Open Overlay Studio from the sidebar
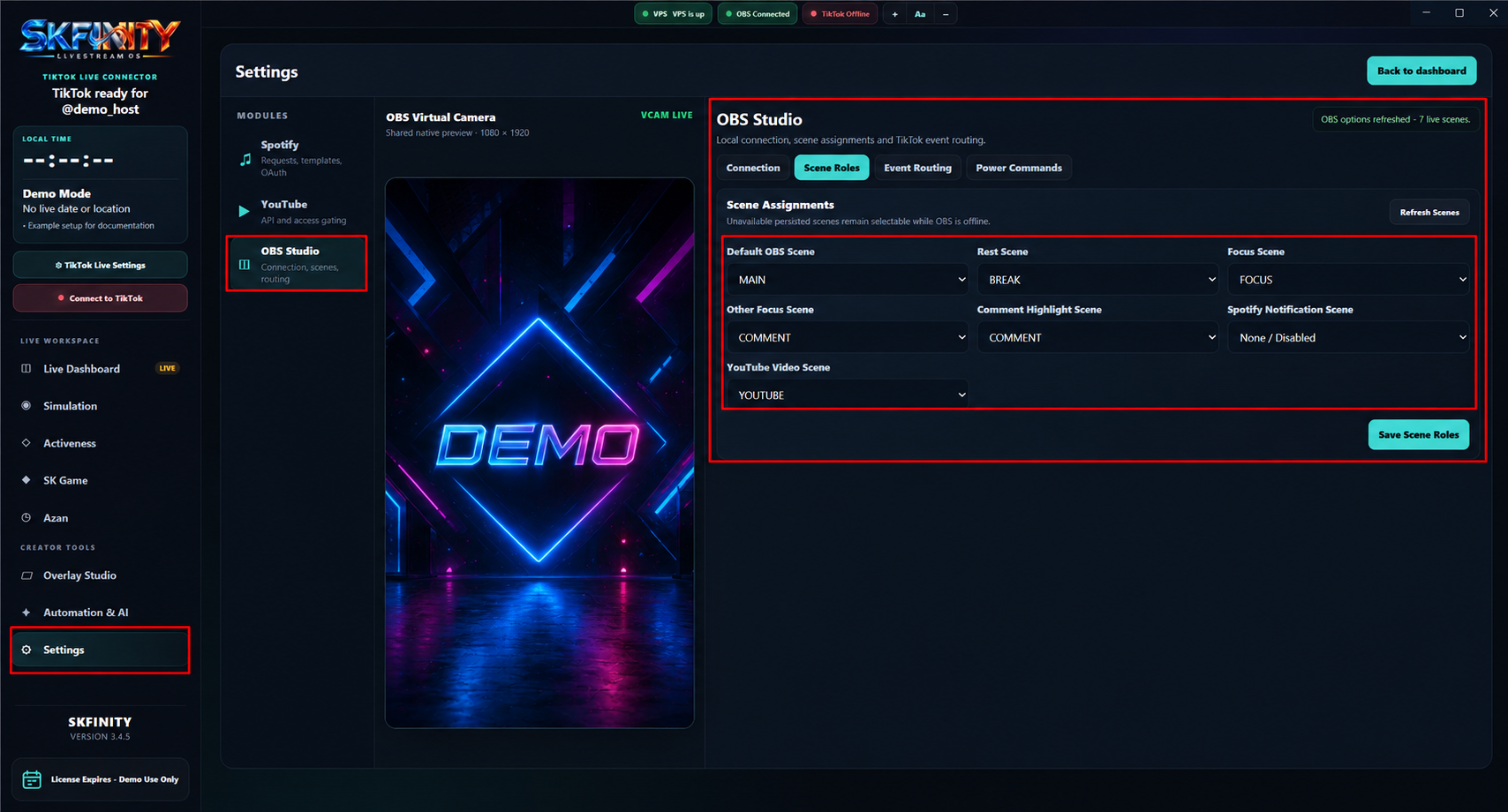Viewport: 1508px width, 812px height. point(100,575)
